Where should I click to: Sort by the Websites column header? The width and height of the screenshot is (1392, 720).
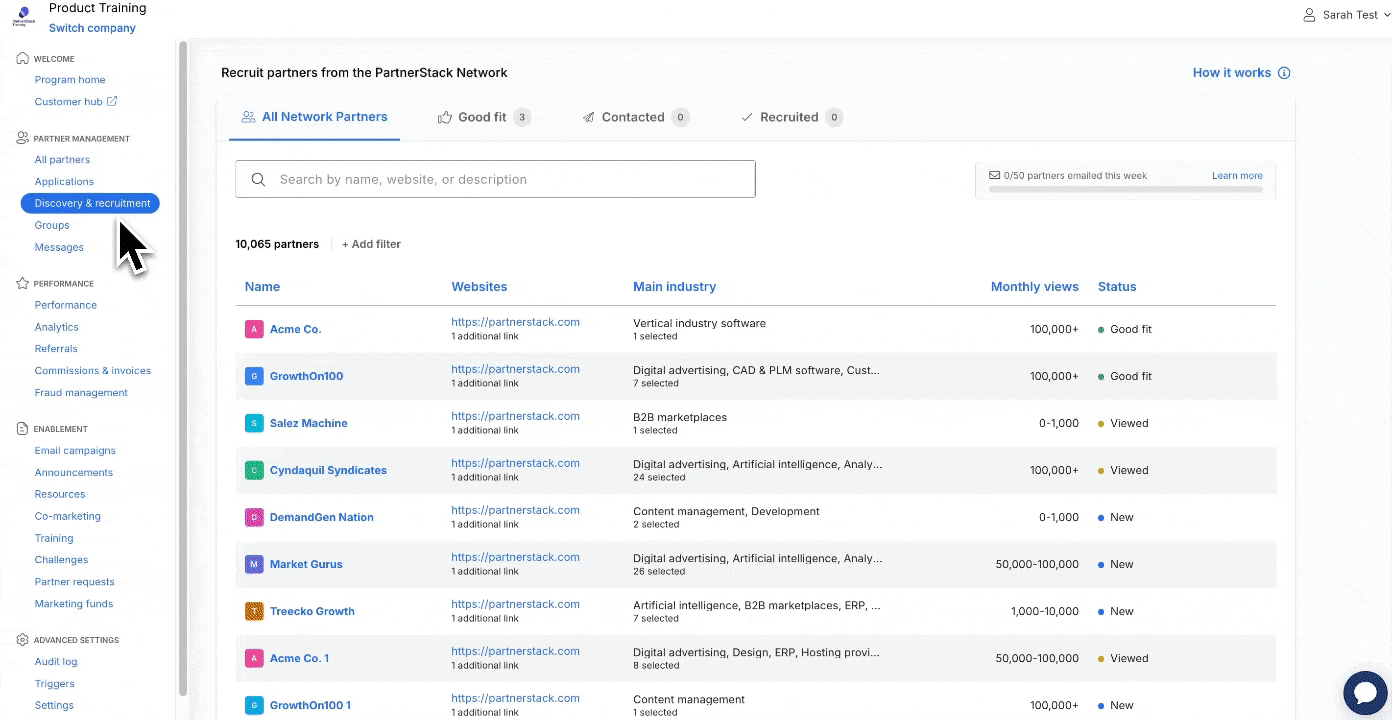[x=479, y=286]
